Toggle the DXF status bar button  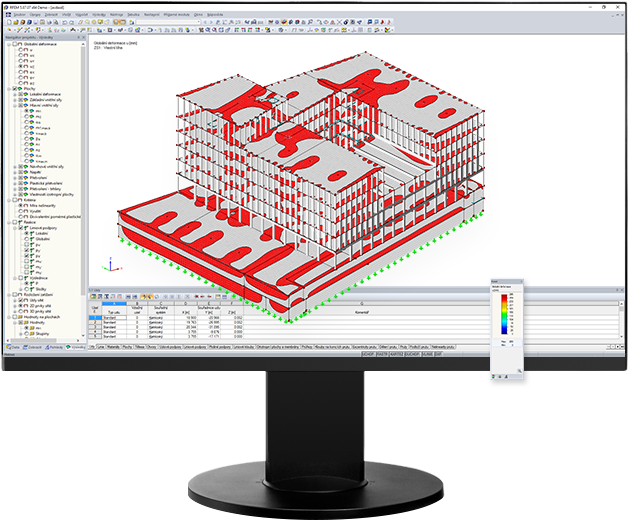click(x=439, y=354)
